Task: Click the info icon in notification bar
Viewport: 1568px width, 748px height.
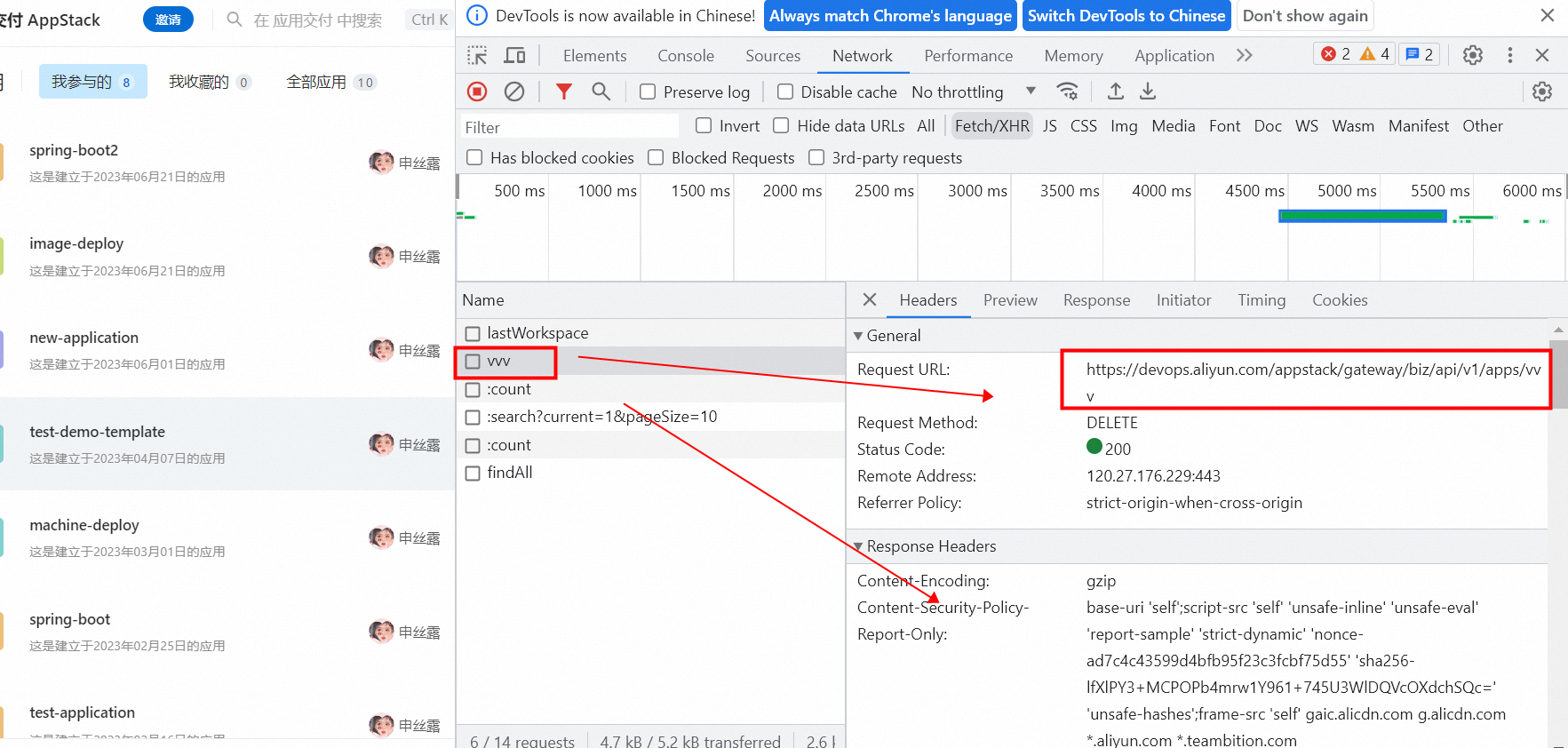Action: pyautogui.click(x=477, y=15)
